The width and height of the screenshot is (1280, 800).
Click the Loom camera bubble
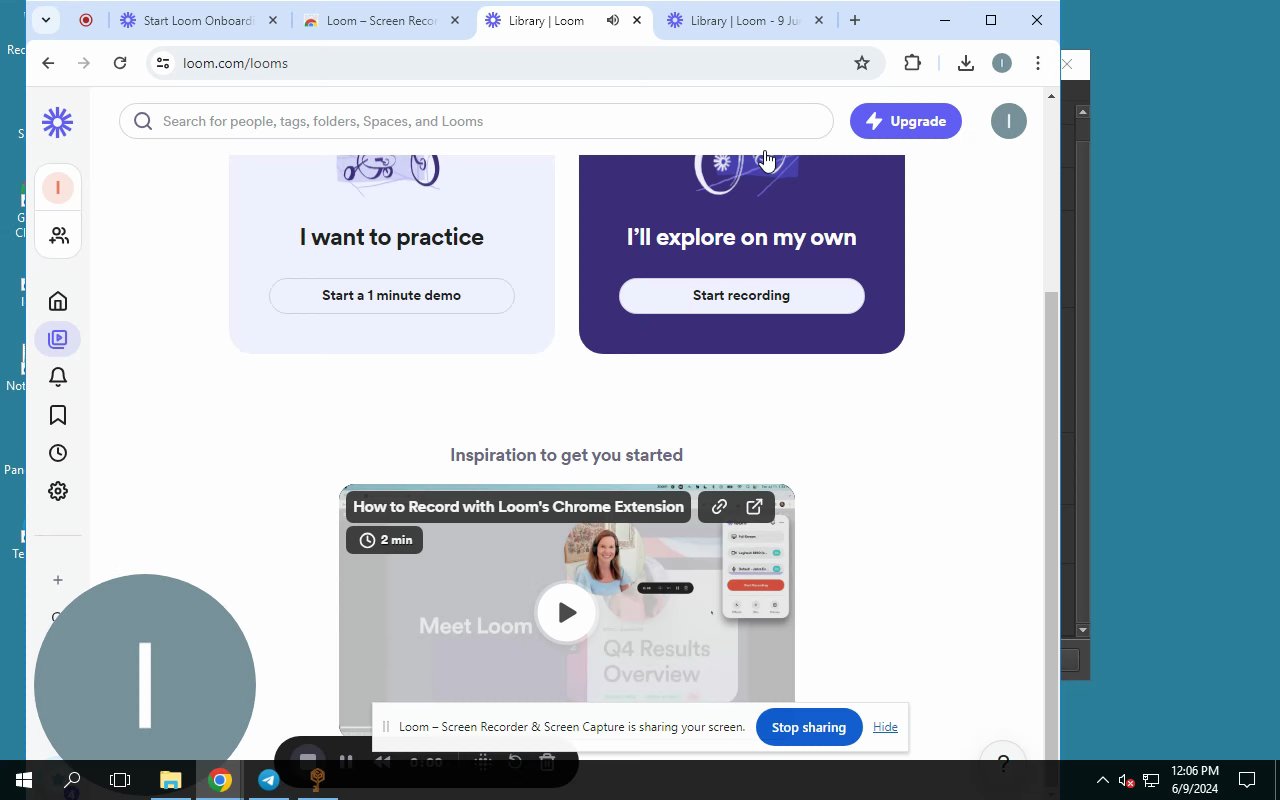coord(145,685)
